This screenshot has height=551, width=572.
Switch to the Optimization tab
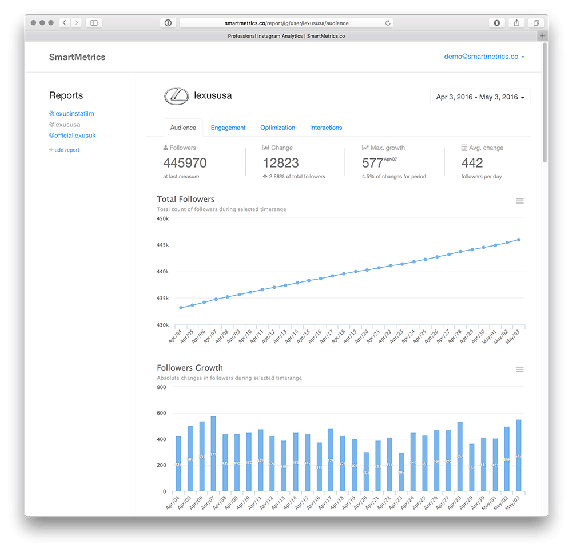(278, 127)
